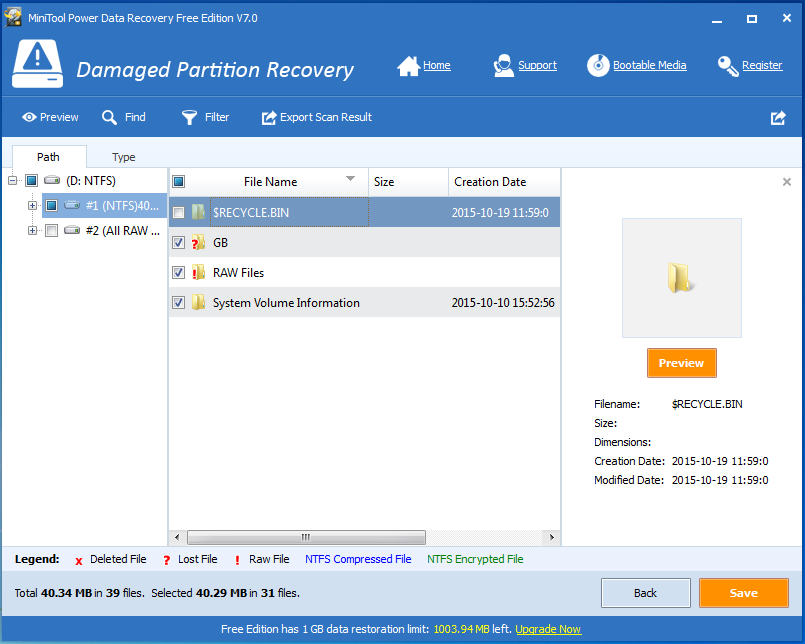805x644 pixels.
Task: Check the #2 (All RAW) checkbox
Action: [51, 231]
